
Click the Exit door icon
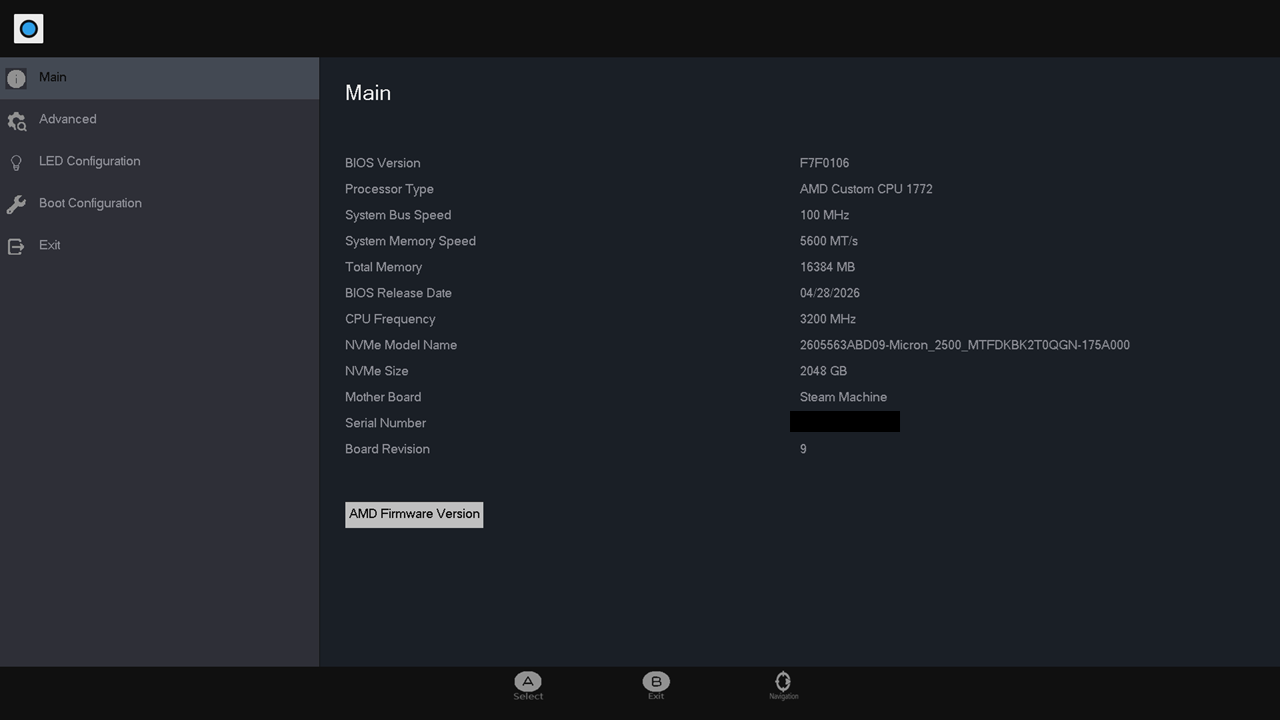(16, 246)
